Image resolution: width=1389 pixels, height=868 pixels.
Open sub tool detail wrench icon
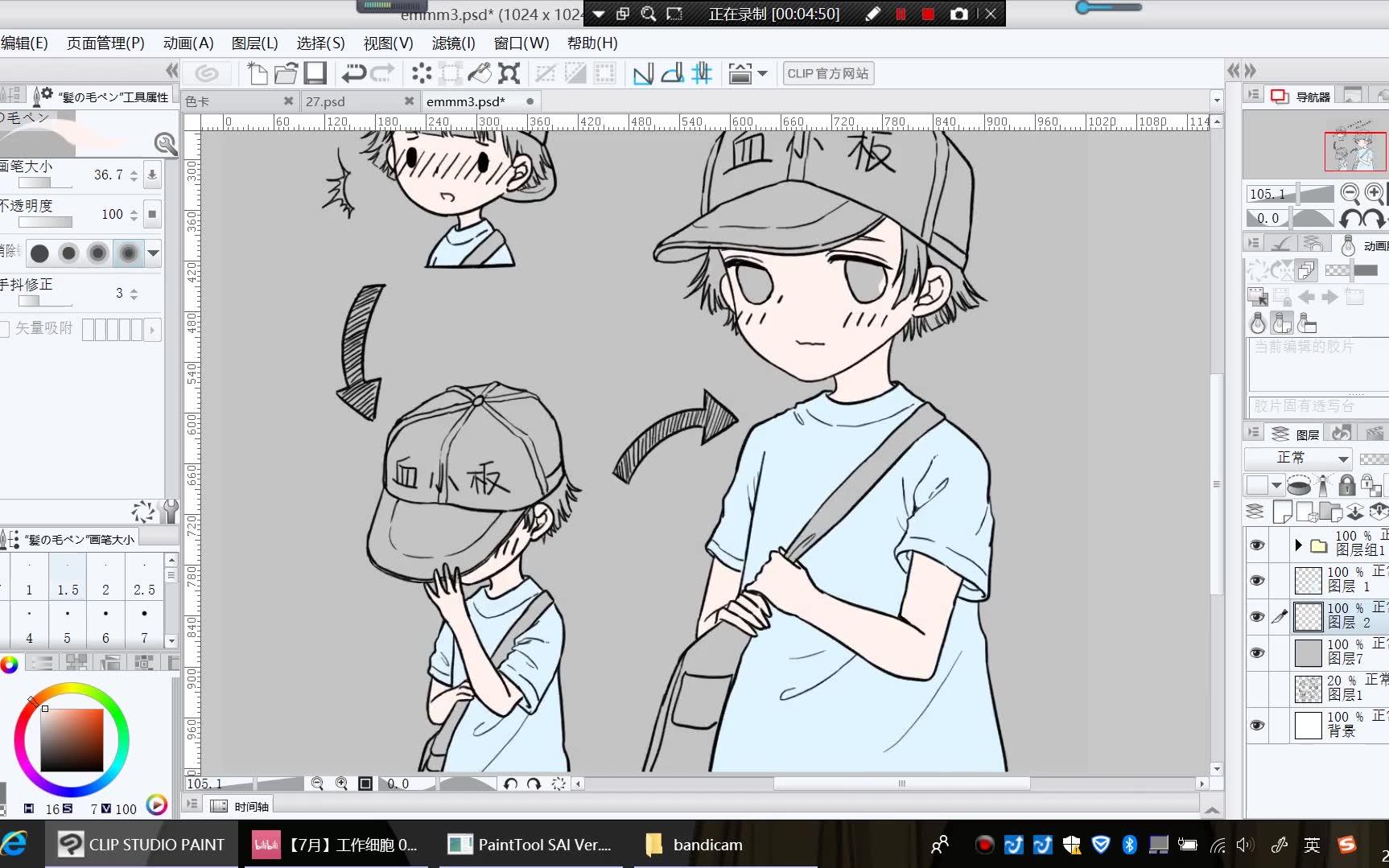click(170, 511)
